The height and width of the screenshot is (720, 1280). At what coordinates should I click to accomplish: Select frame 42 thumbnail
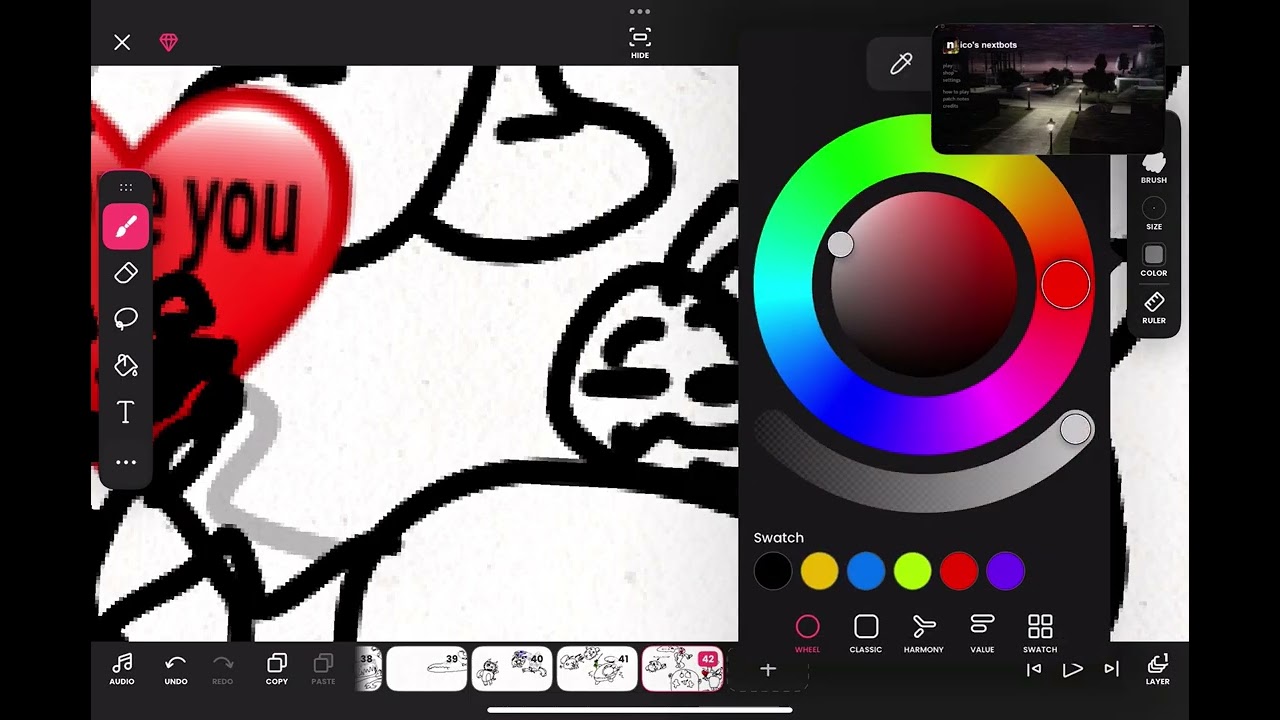682,669
